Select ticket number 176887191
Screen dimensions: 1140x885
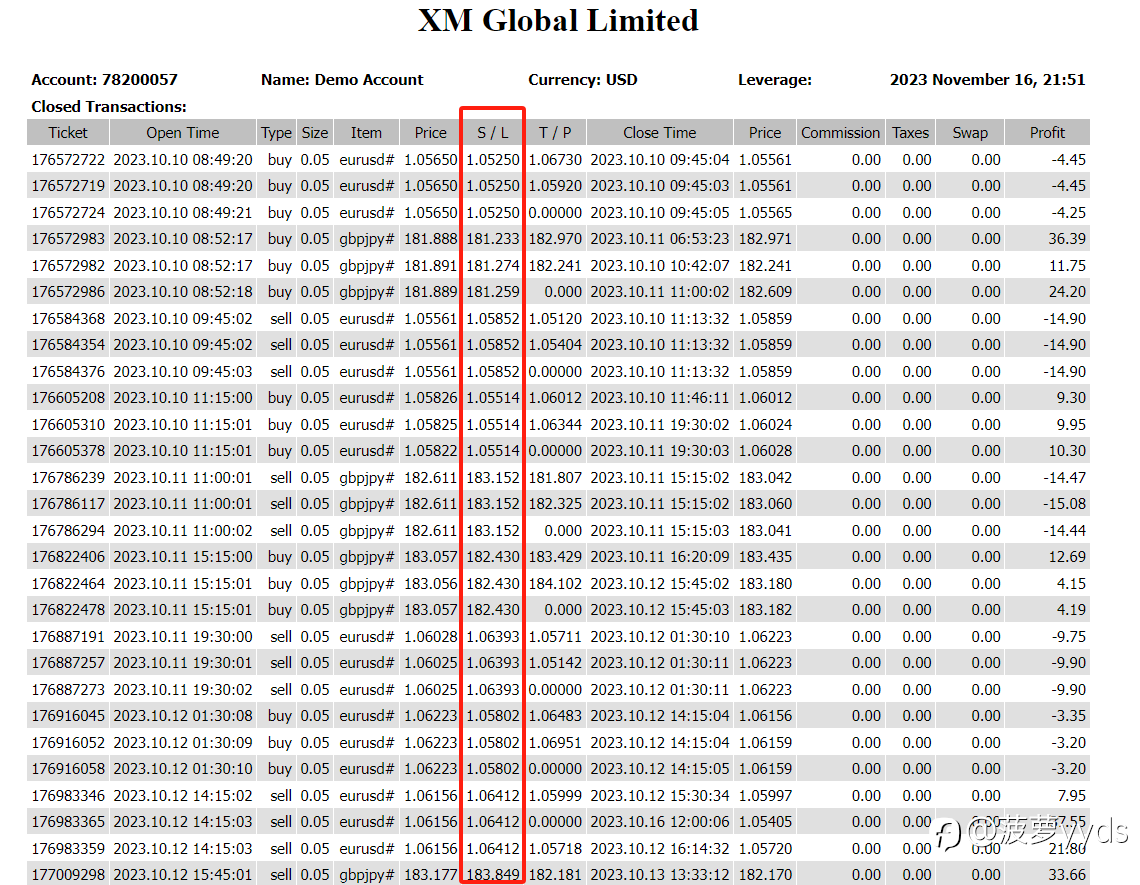[68, 637]
